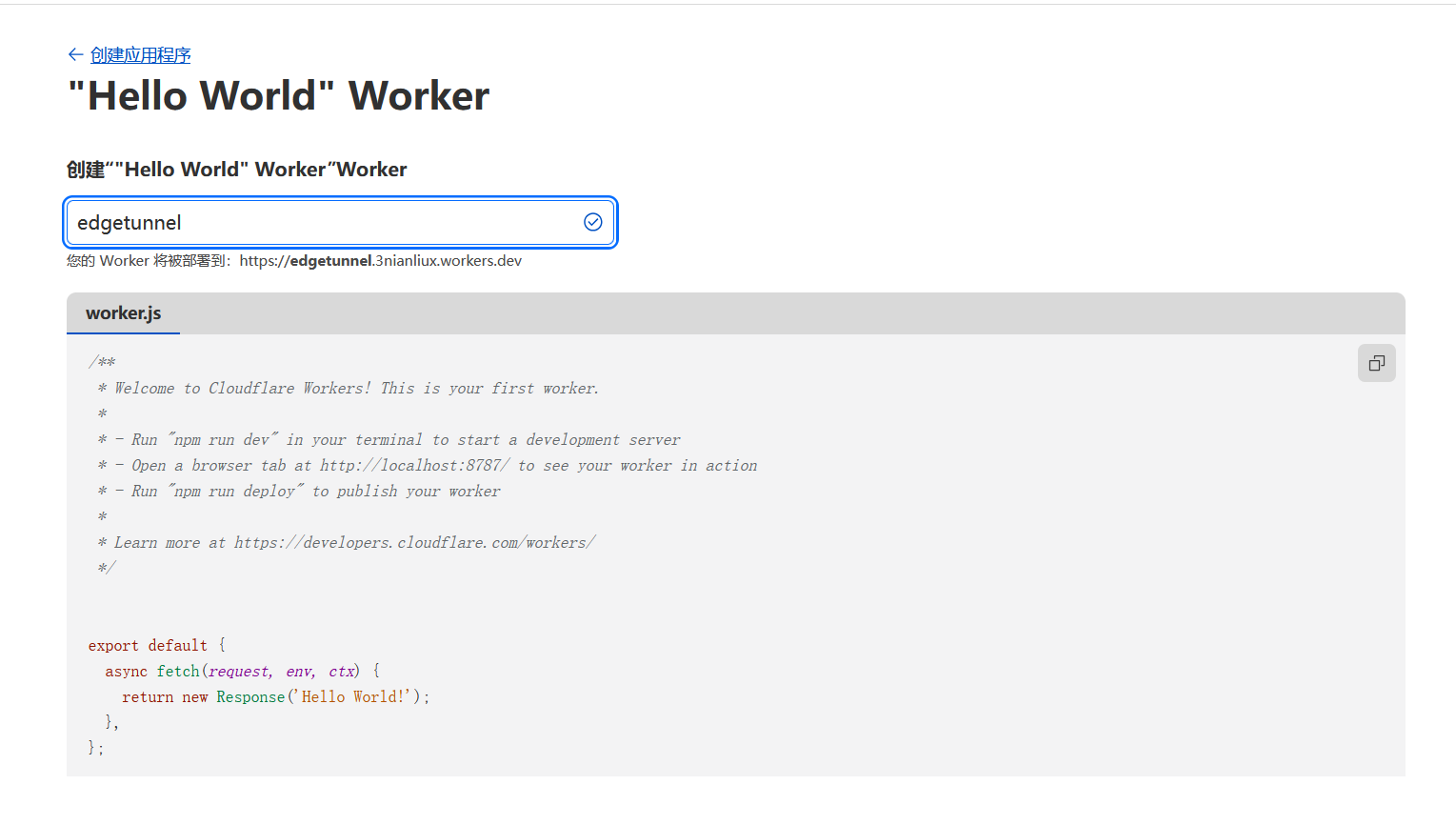Image resolution: width=1456 pixels, height=825 pixels.
Task: Click the return new Response('Hello World!') line
Action: [x=276, y=696]
